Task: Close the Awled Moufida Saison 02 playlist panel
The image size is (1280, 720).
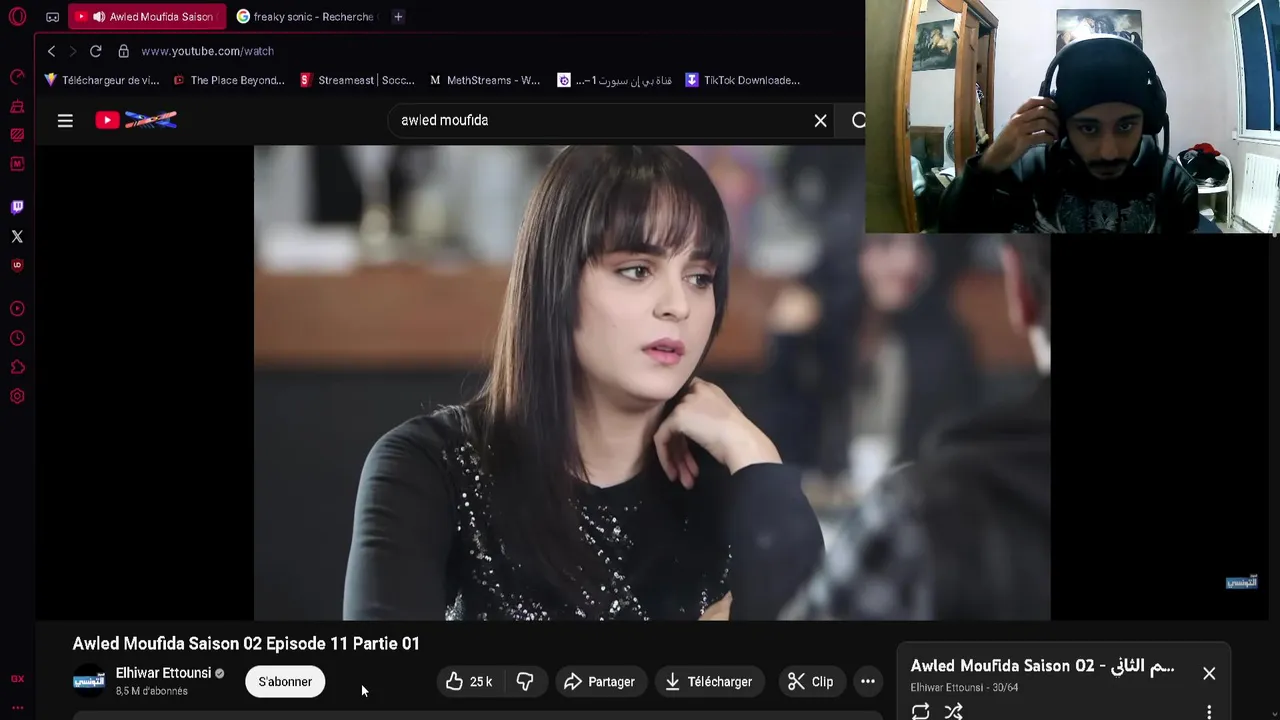Action: pos(1209,673)
